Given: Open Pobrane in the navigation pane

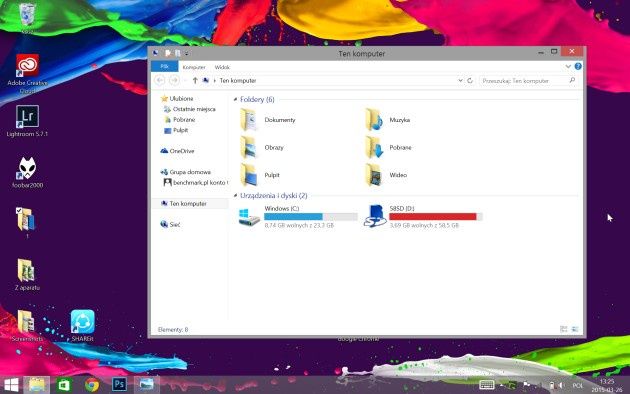Looking at the screenshot, I should (x=180, y=120).
